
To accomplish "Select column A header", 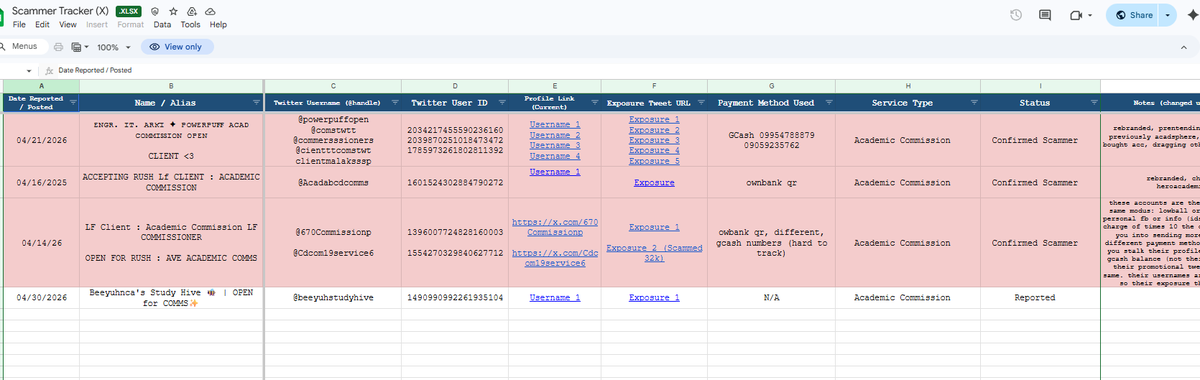I will coord(40,86).
